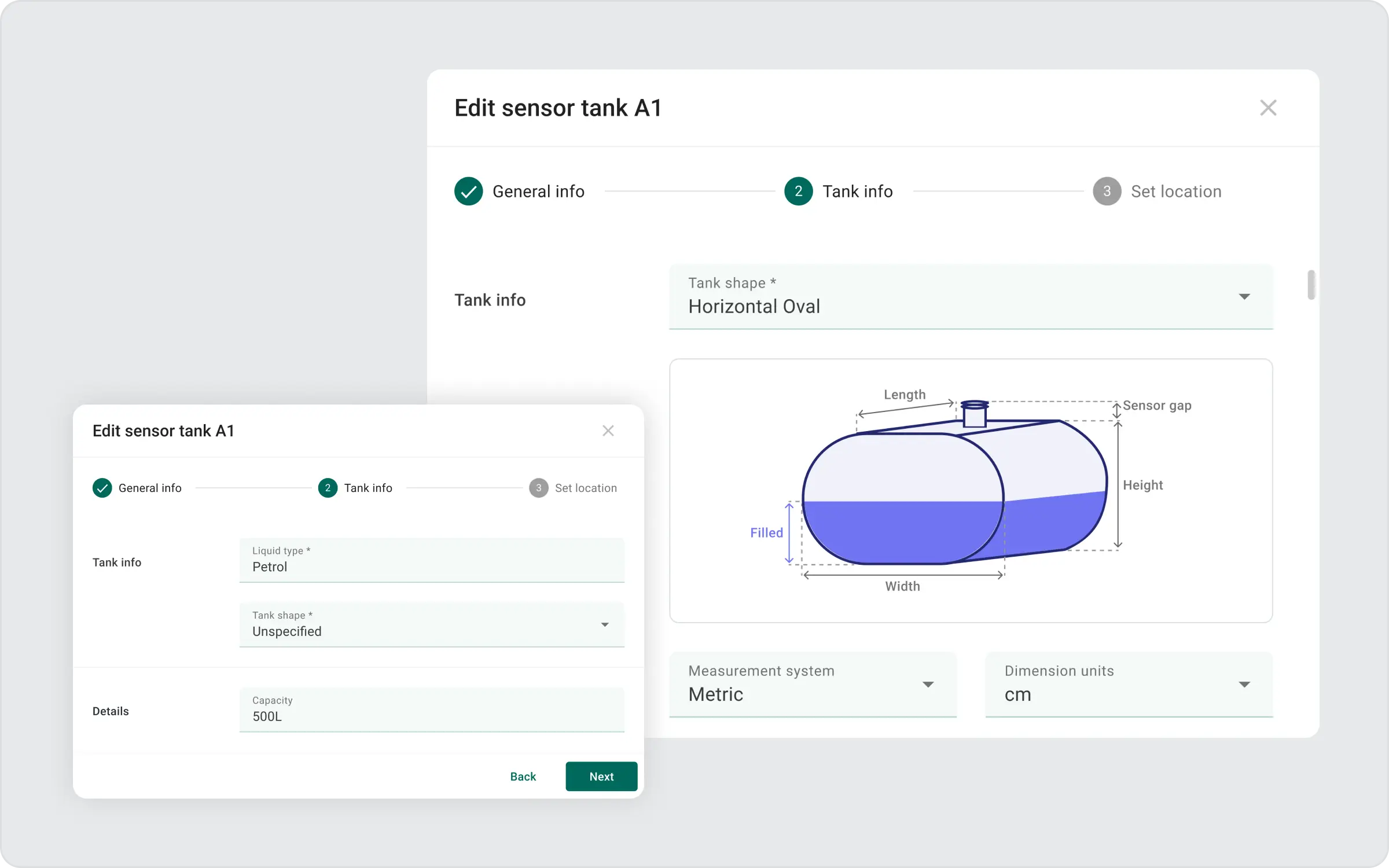
Task: Click step 2 circle in small dialog
Action: coord(328,488)
